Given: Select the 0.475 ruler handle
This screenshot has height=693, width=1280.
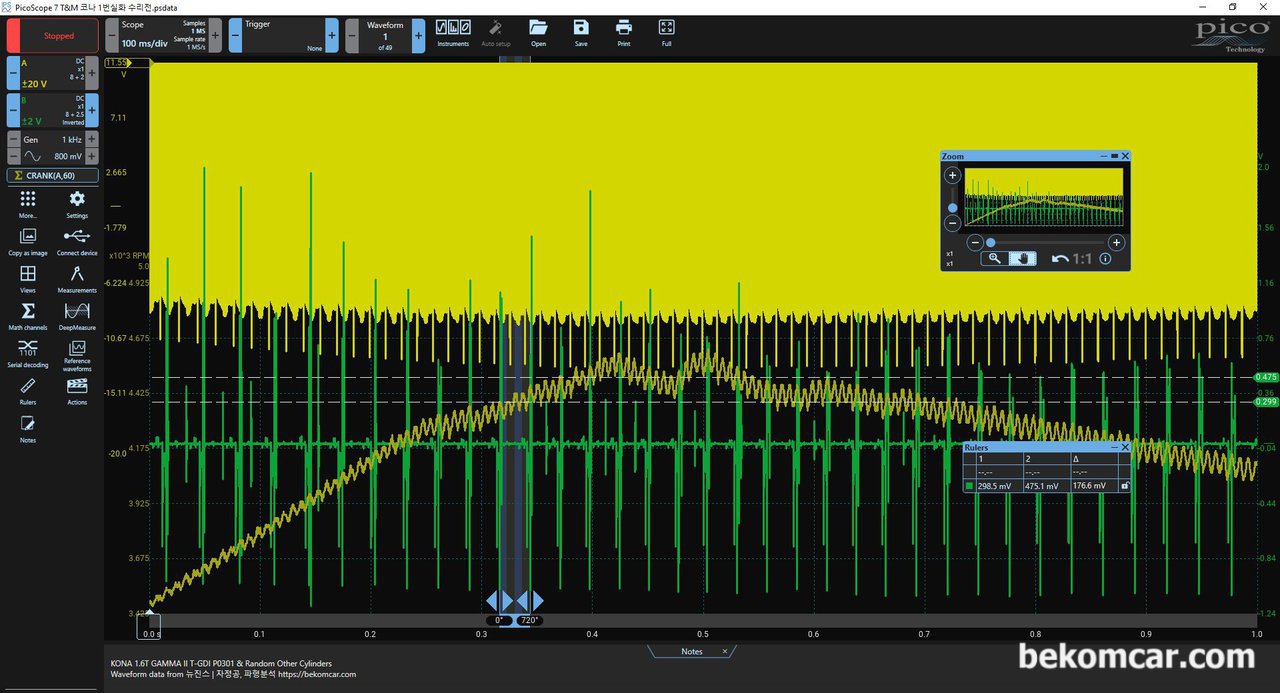Looking at the screenshot, I should pos(1267,377).
